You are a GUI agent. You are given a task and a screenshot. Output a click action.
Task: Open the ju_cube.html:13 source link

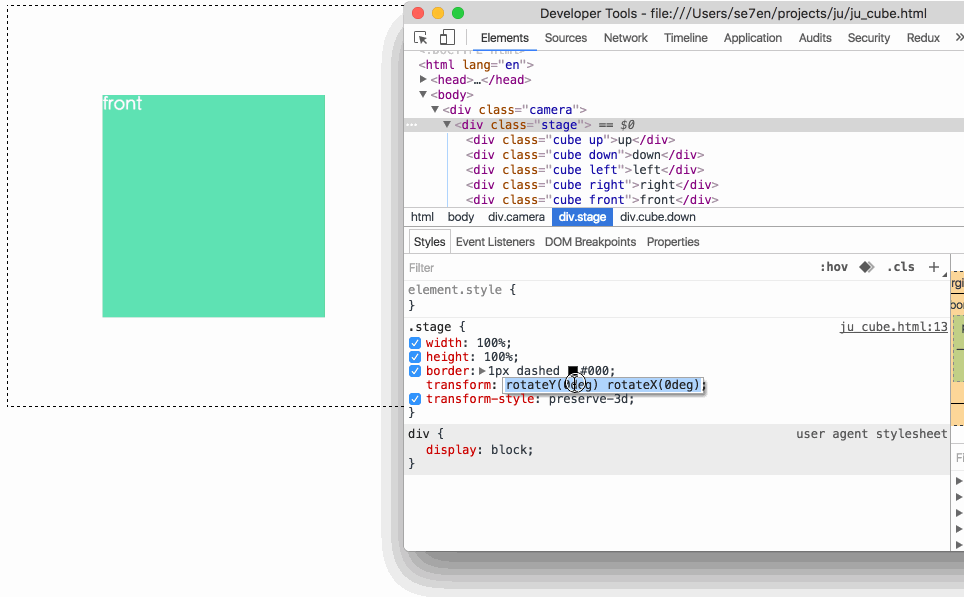(x=893, y=326)
